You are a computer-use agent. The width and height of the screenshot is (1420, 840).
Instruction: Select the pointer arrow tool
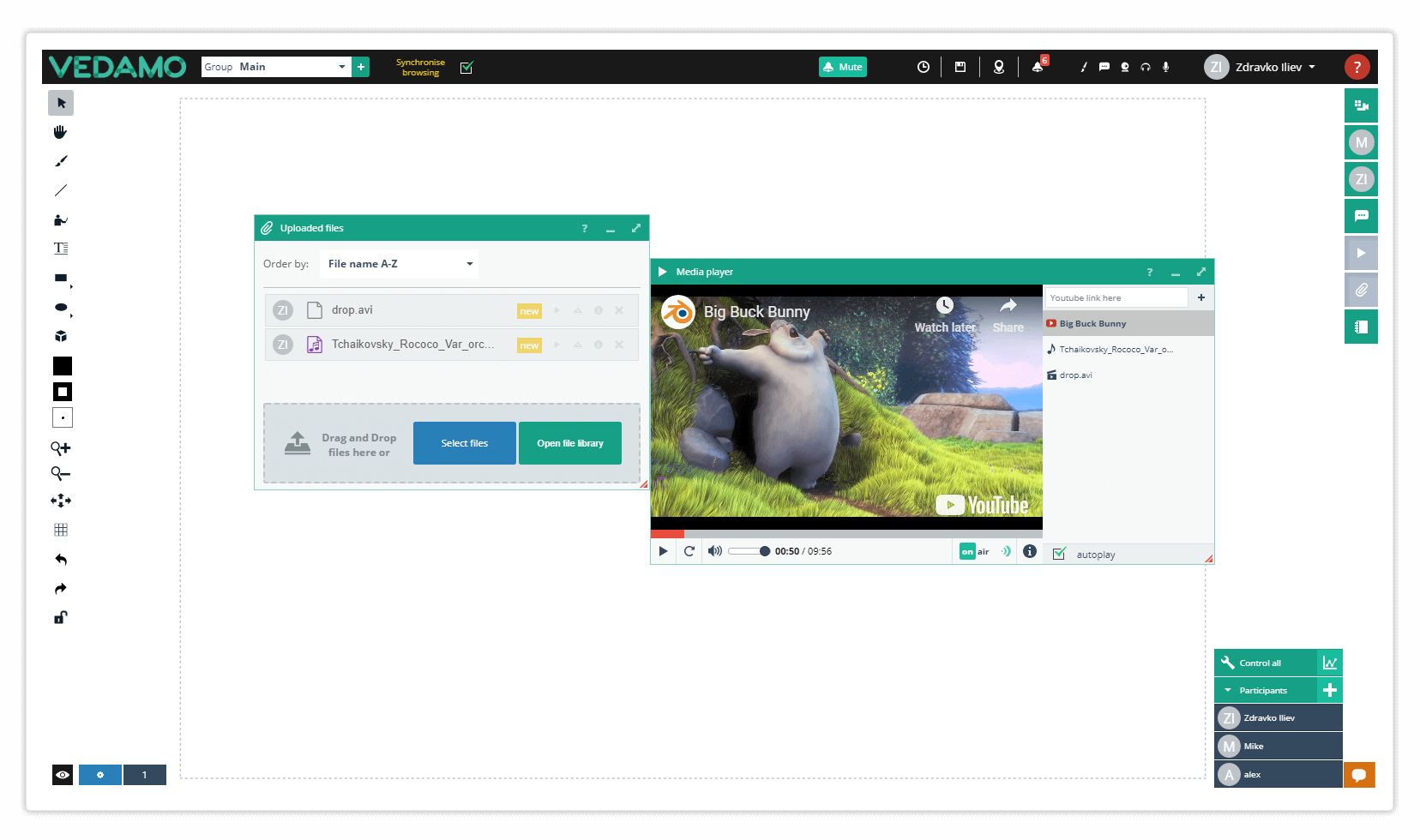tap(61, 103)
